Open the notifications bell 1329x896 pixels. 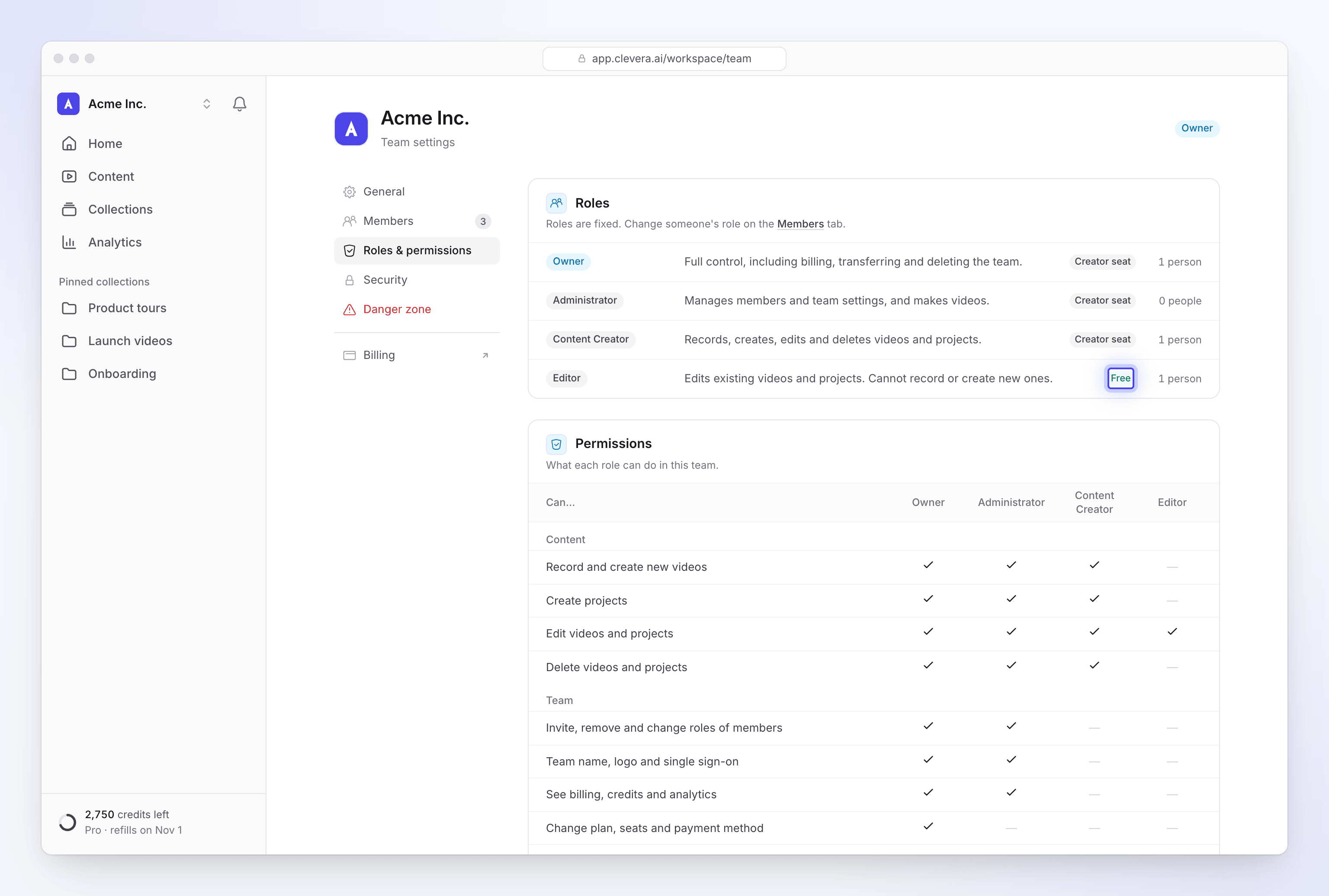pos(240,104)
